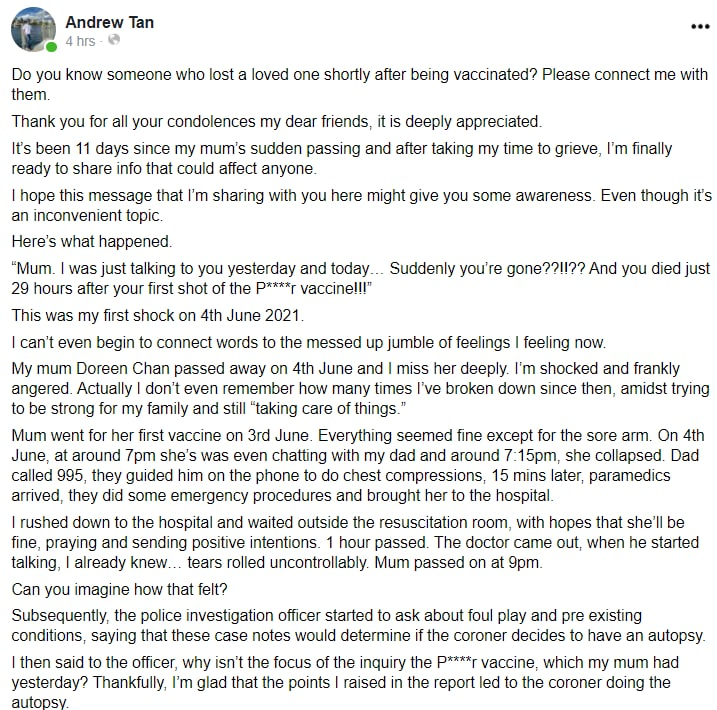Click the paragraph starting 'My mum Doreen Chan'
The image size is (717, 710).
360,389
